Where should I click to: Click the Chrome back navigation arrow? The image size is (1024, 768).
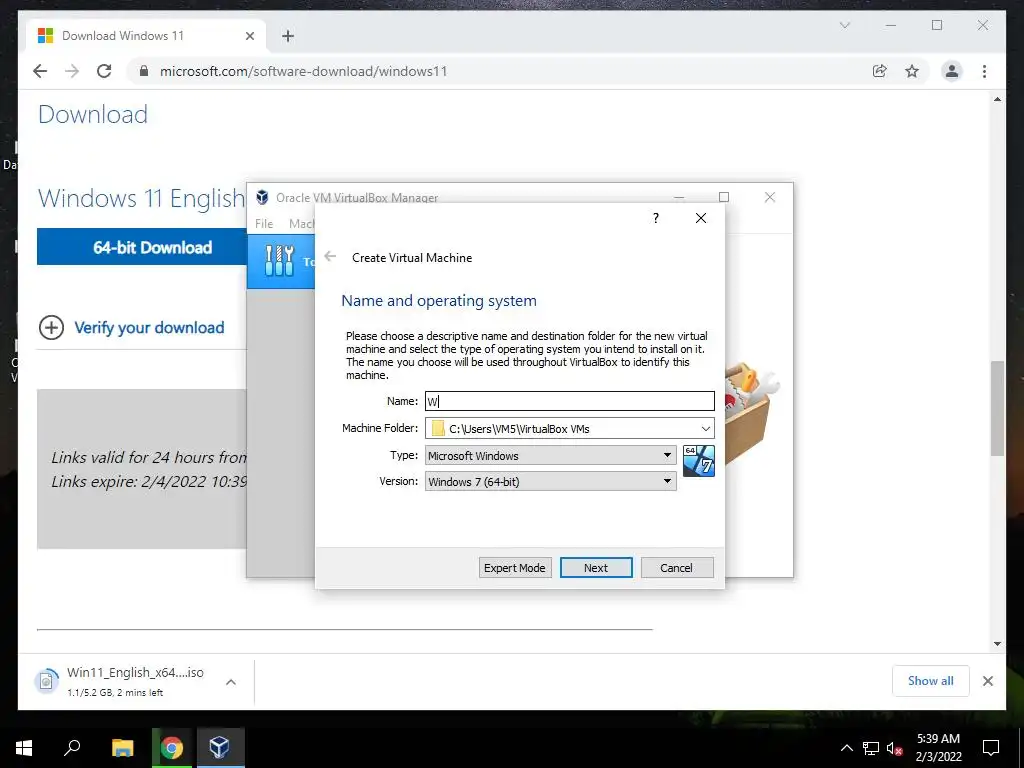(40, 71)
